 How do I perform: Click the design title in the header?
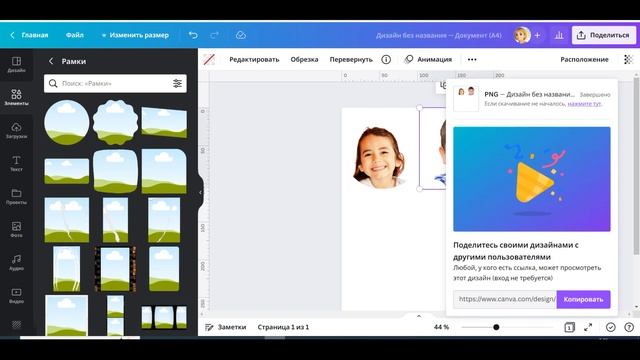(x=438, y=36)
